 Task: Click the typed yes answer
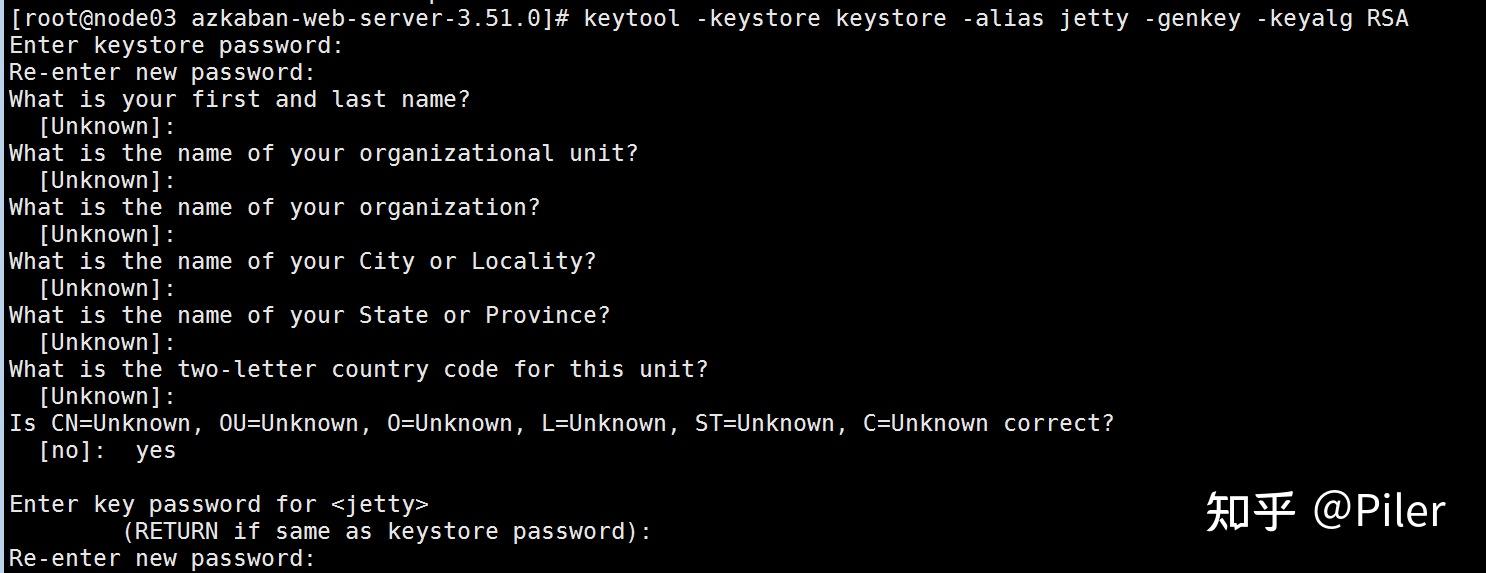click(x=156, y=450)
